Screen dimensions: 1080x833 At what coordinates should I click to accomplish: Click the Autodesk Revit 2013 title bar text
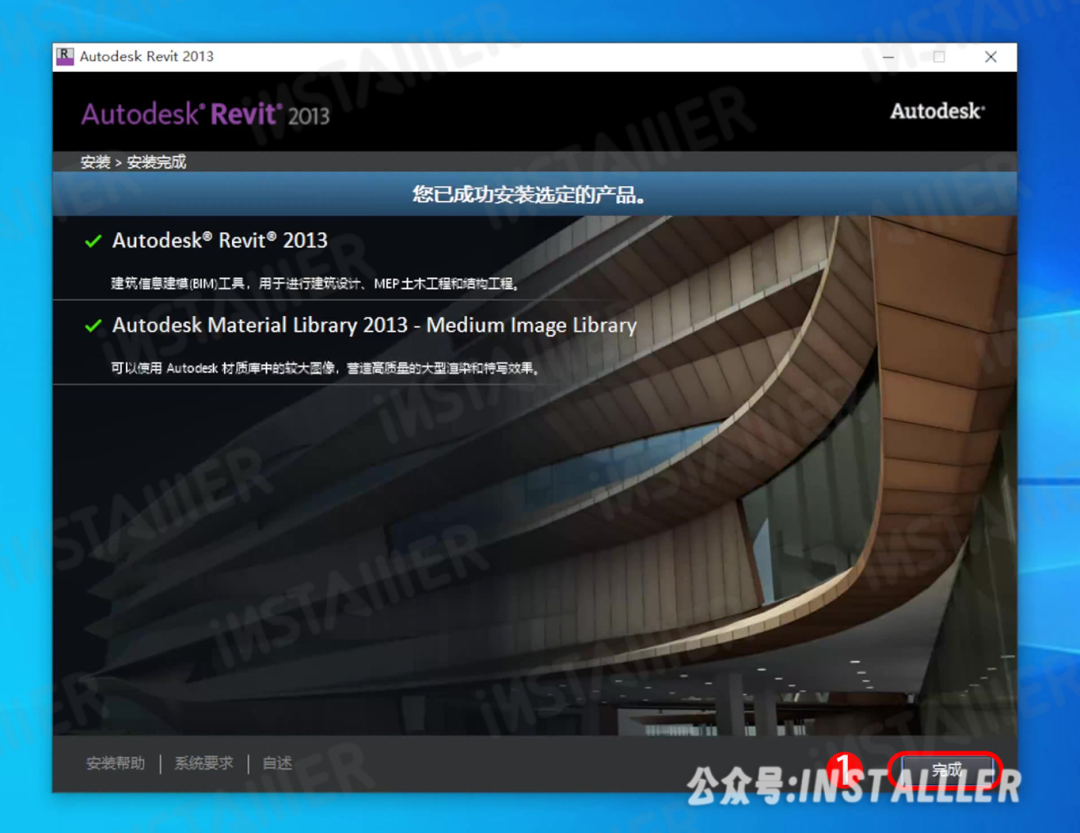(147, 56)
